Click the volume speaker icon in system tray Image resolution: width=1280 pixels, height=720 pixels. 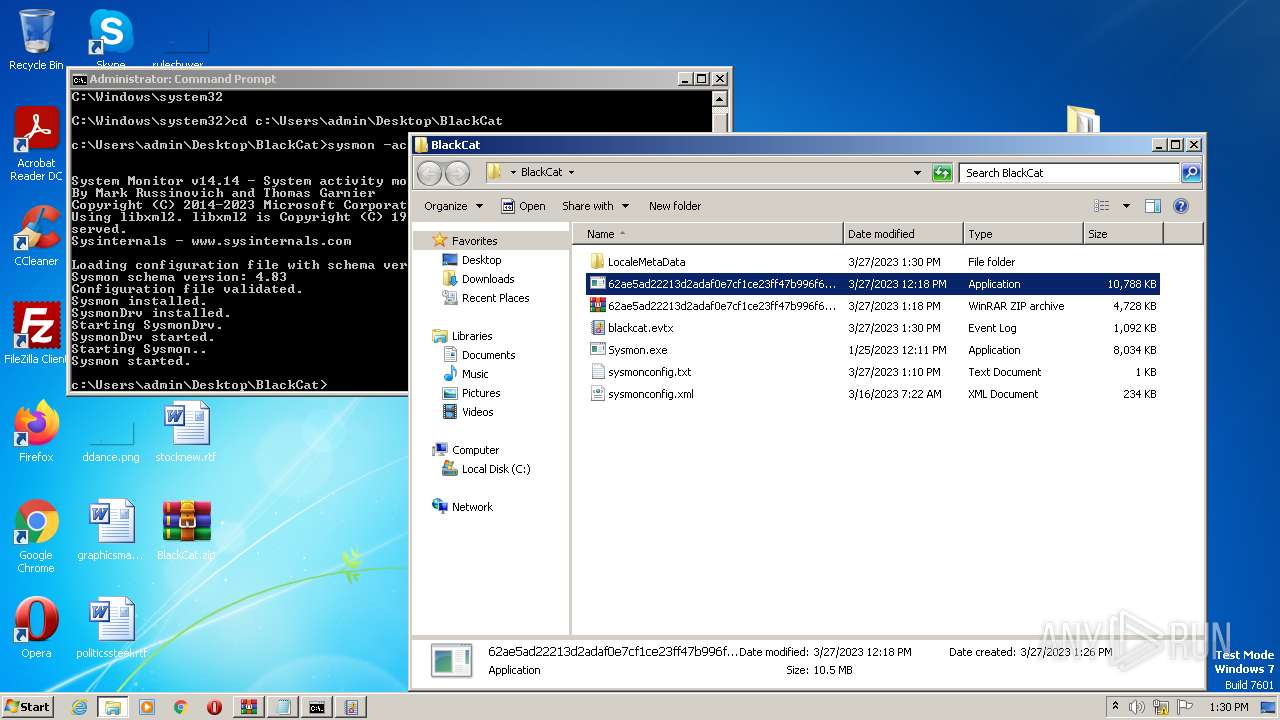point(1136,707)
